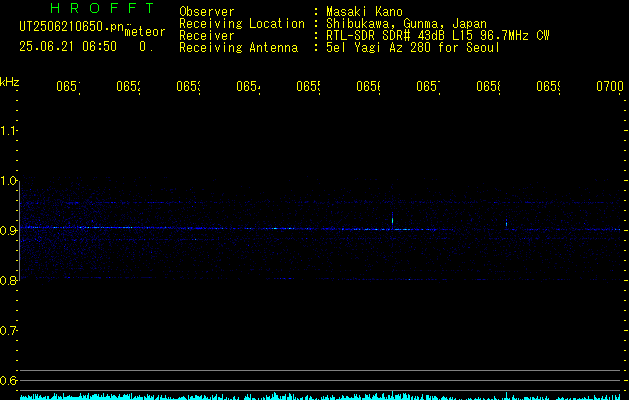Click the 0657 time axis label
This screenshot has height=400, width=629.
pos(428,87)
